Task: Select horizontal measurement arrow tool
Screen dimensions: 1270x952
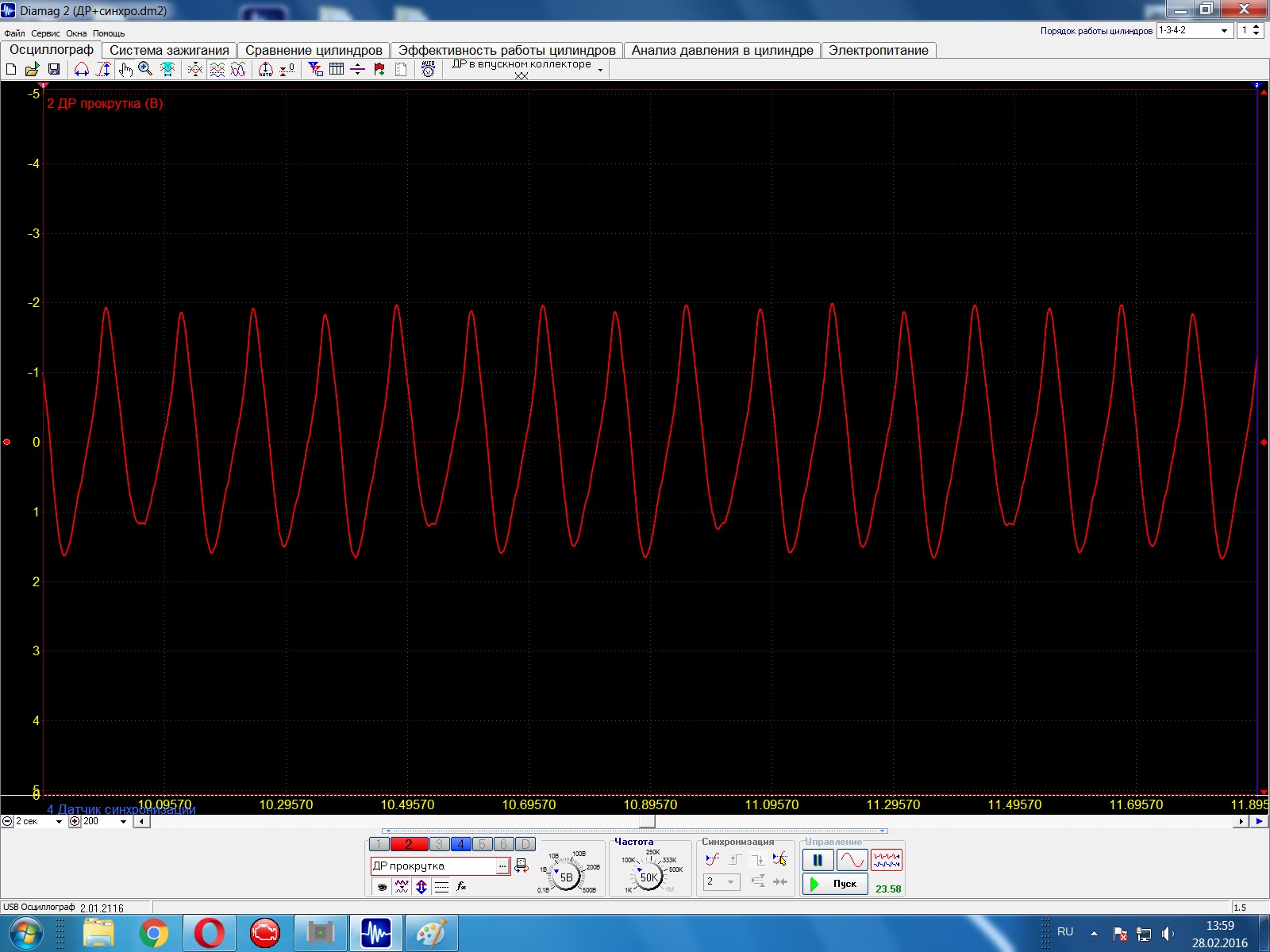Action: click(x=81, y=69)
